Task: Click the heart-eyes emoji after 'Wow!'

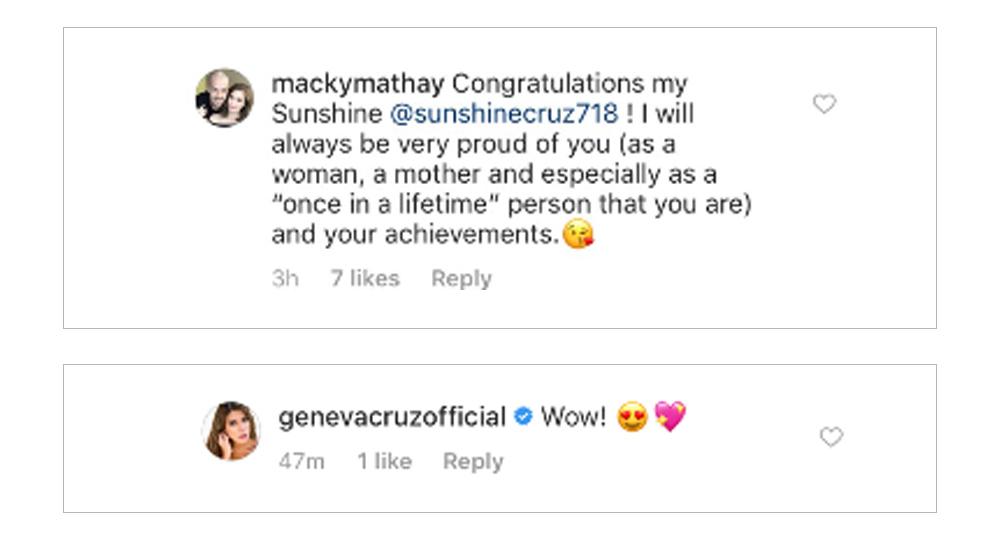Action: point(632,417)
